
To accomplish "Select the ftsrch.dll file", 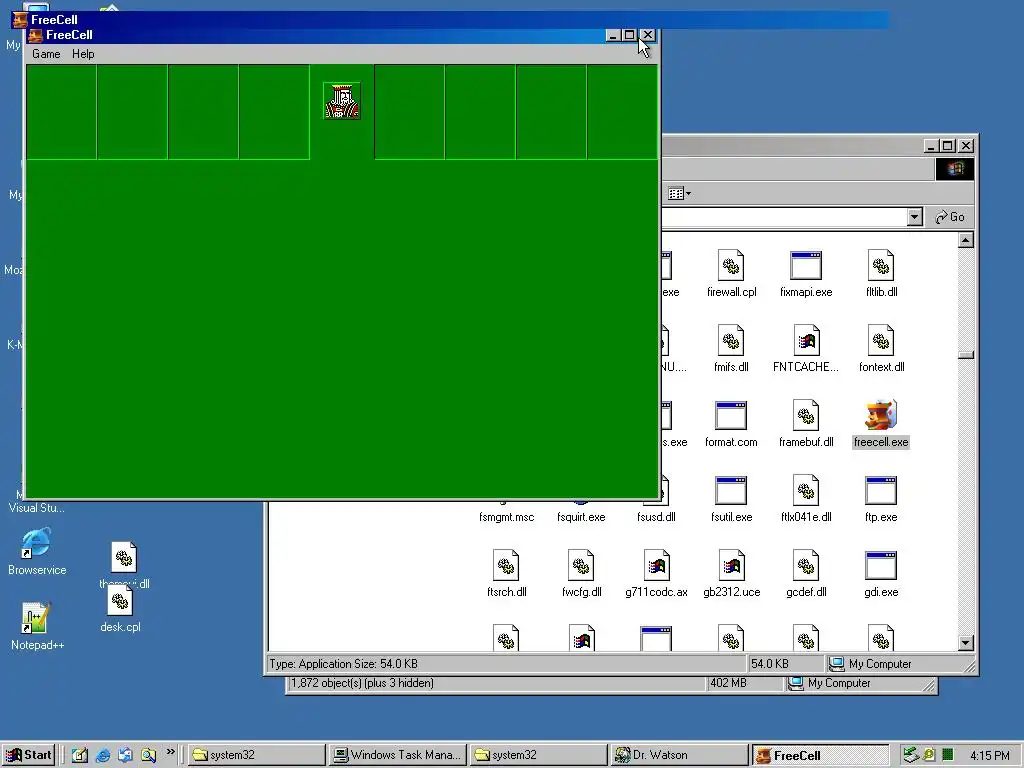I will pos(506,574).
